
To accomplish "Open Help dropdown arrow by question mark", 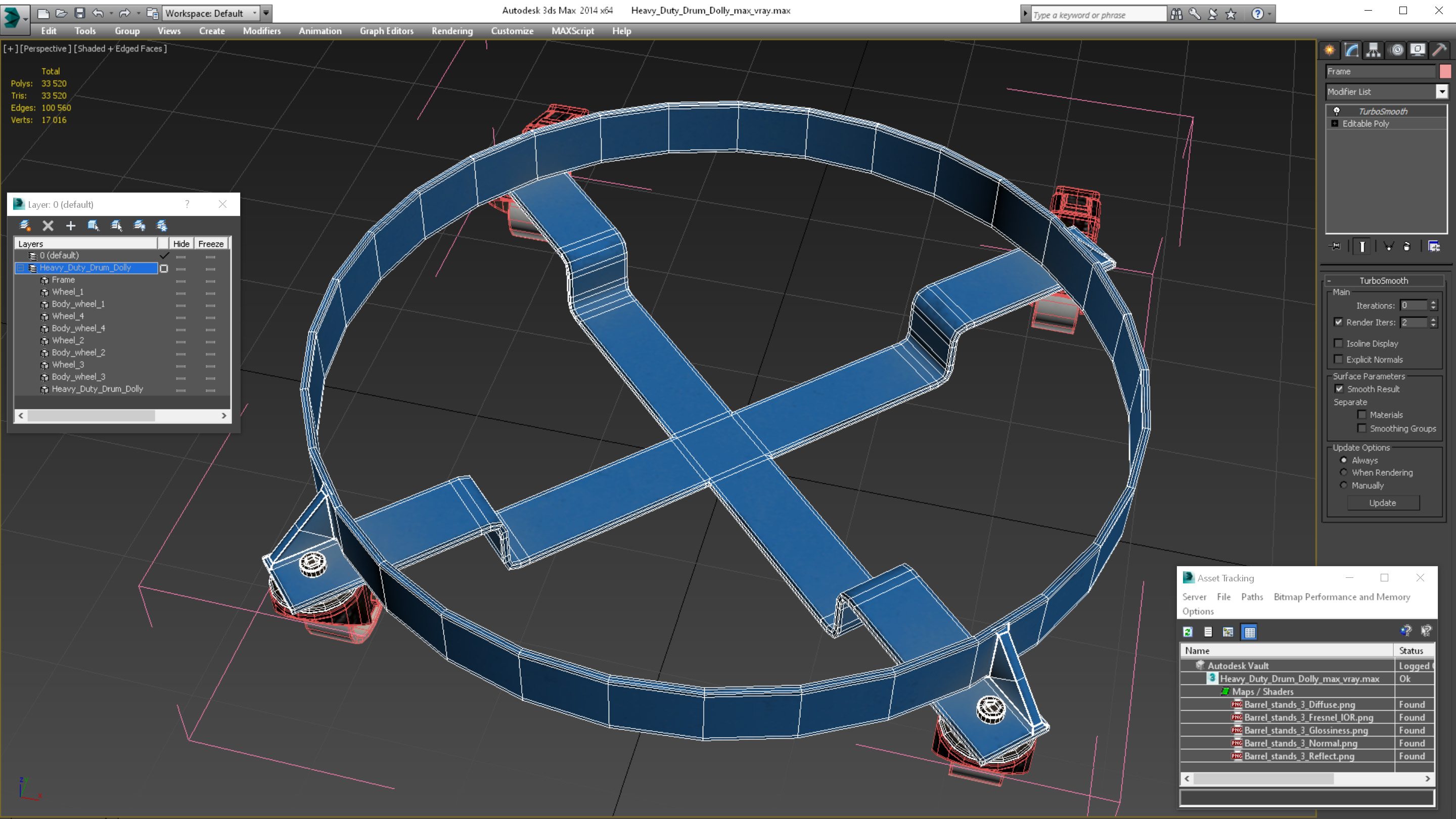I will (x=1269, y=14).
